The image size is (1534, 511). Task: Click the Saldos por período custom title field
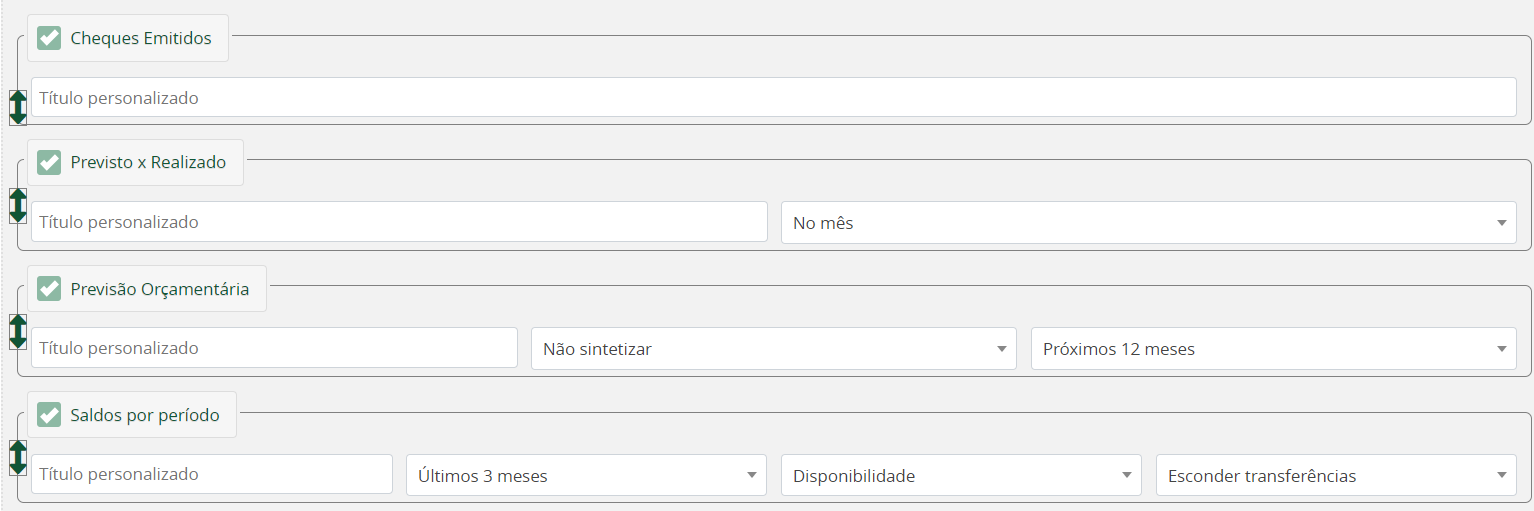click(x=212, y=475)
